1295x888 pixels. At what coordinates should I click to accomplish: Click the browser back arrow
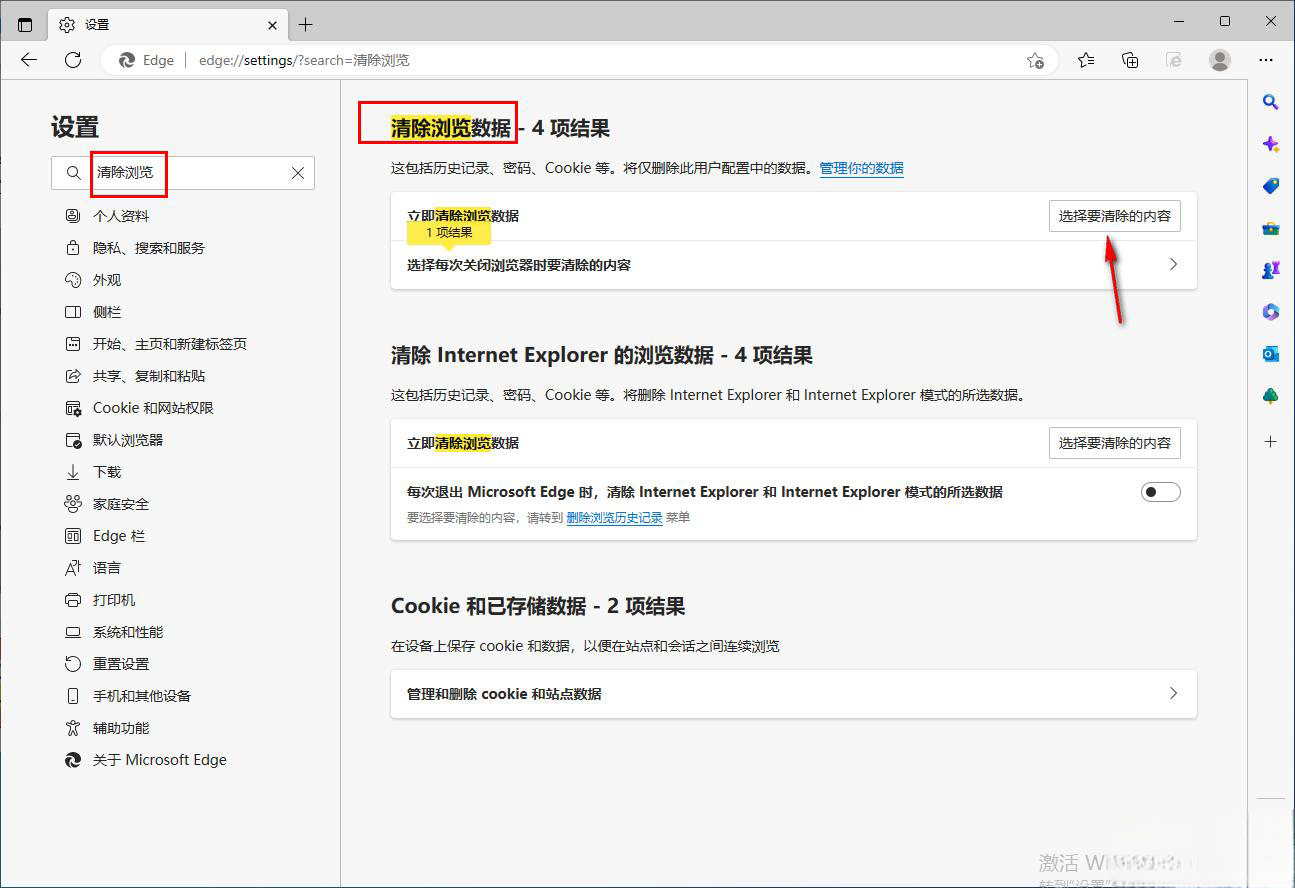(29, 60)
